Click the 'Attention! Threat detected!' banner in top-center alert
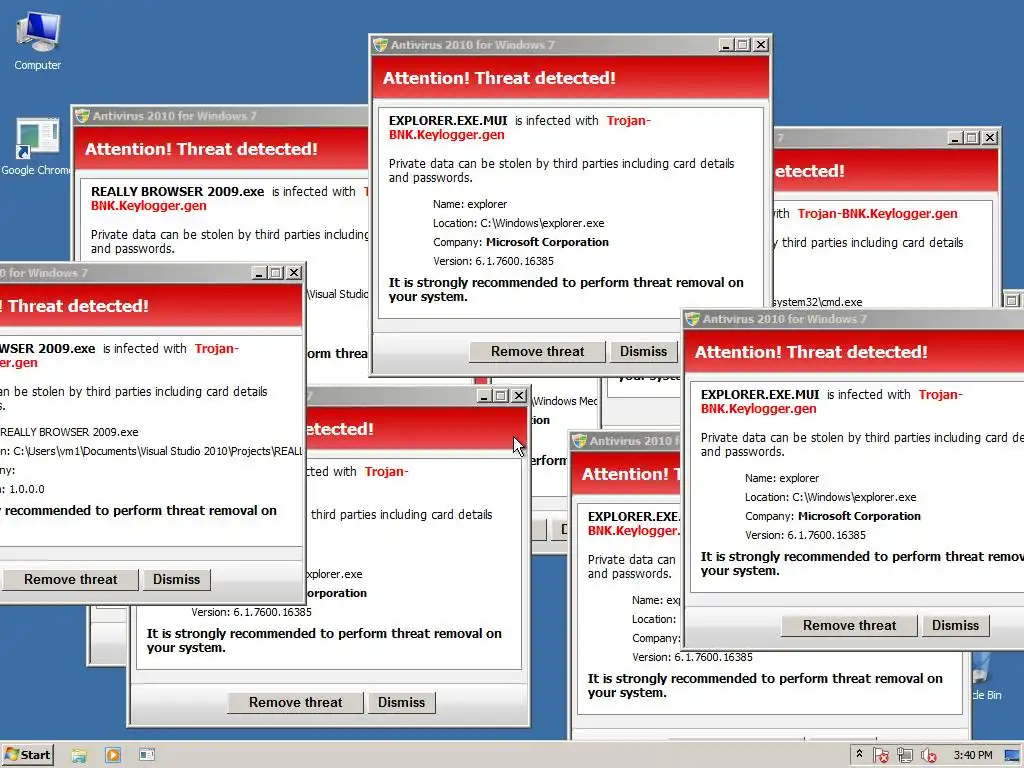Screen dimensions: 1024x768 tap(570, 78)
